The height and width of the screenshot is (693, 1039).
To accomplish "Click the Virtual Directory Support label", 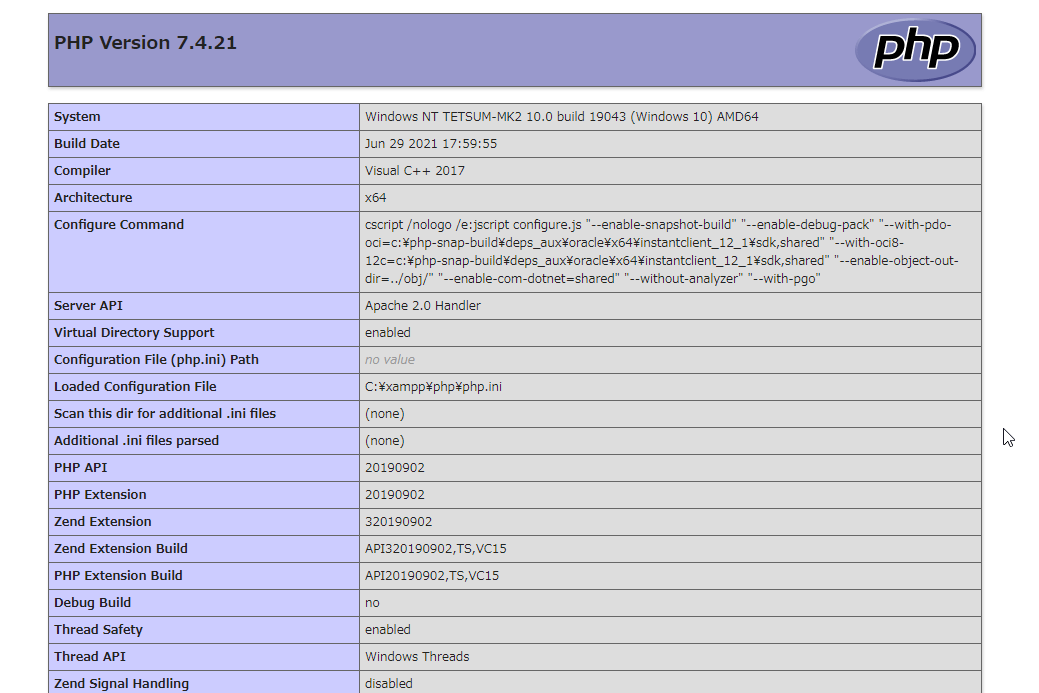I will 134,333.
